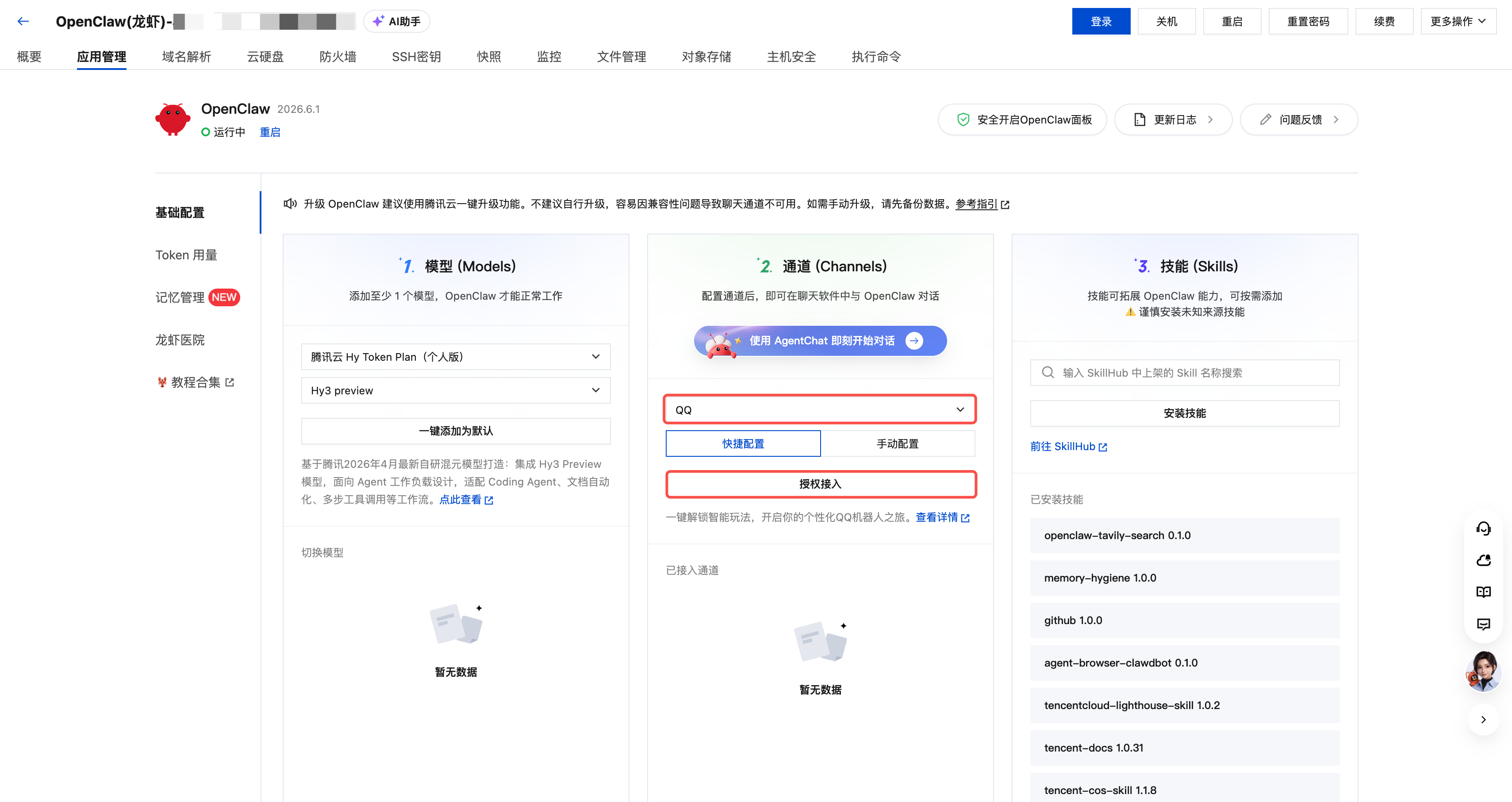The image size is (1512, 802).
Task: Click 安全开启OpenClaw面板 shield button
Action: tap(1022, 120)
